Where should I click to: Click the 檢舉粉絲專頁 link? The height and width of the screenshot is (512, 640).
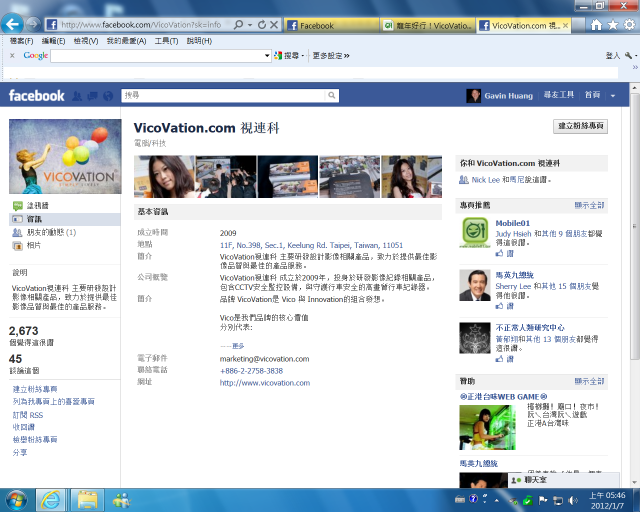pyautogui.click(x=35, y=440)
